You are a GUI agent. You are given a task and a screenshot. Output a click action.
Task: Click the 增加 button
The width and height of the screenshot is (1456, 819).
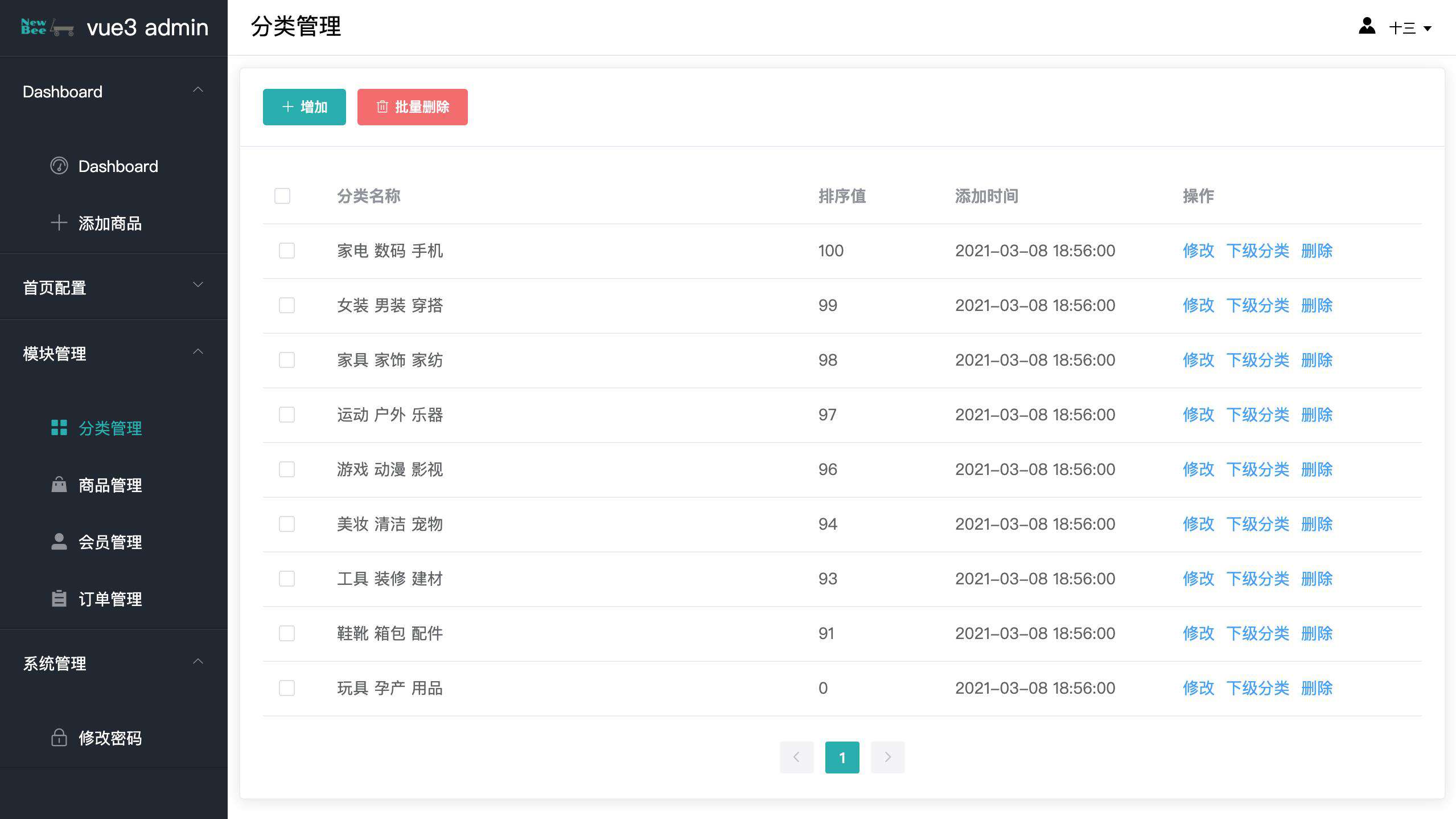click(305, 107)
